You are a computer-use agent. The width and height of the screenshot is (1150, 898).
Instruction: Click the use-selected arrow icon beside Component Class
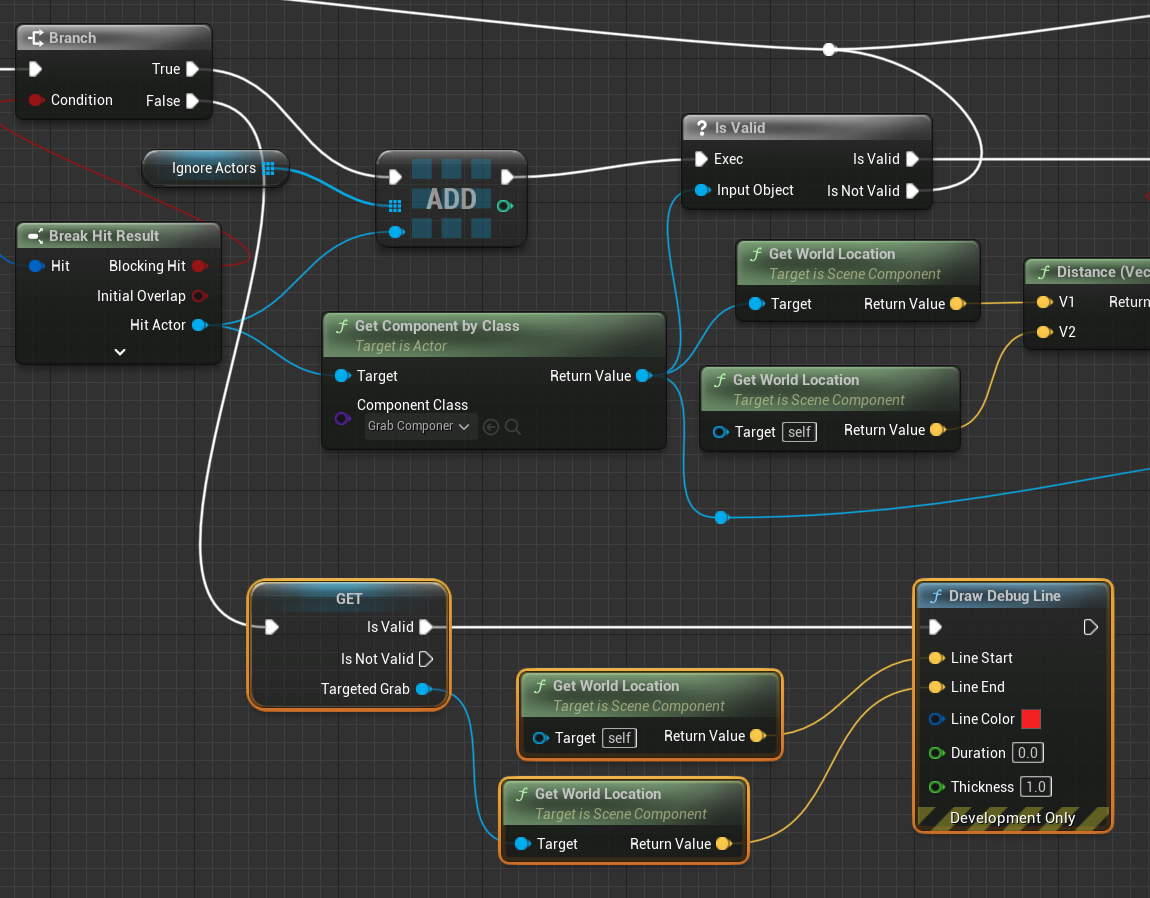(x=491, y=427)
